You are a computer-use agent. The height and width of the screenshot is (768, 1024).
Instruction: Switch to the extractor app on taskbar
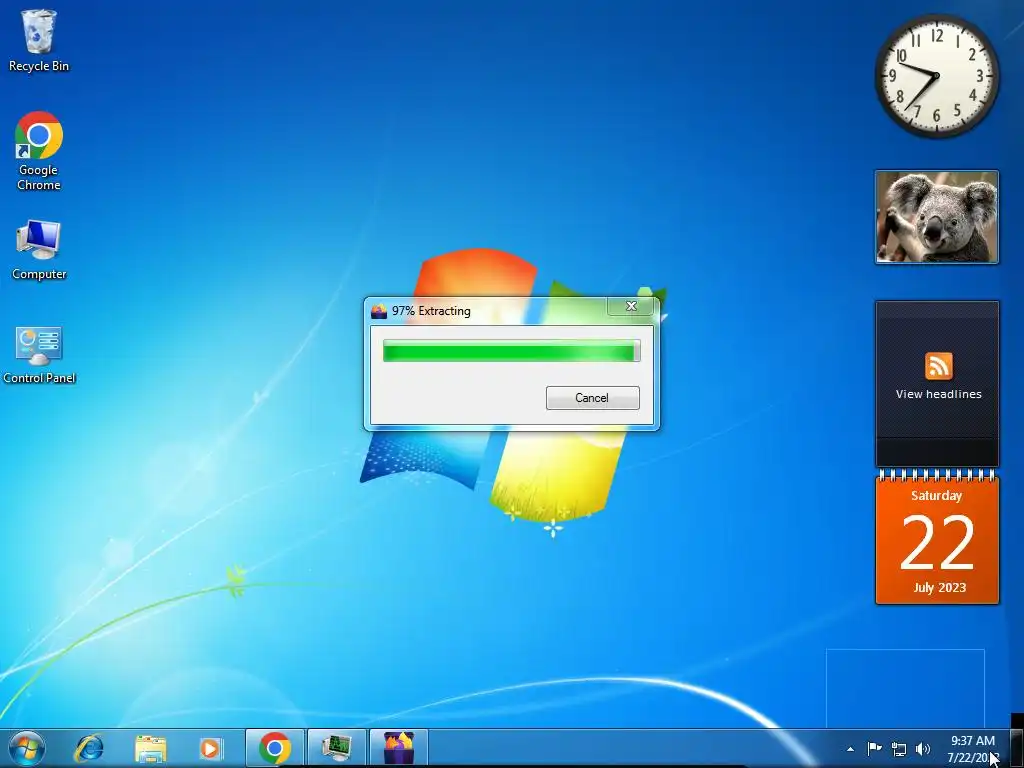(x=399, y=748)
